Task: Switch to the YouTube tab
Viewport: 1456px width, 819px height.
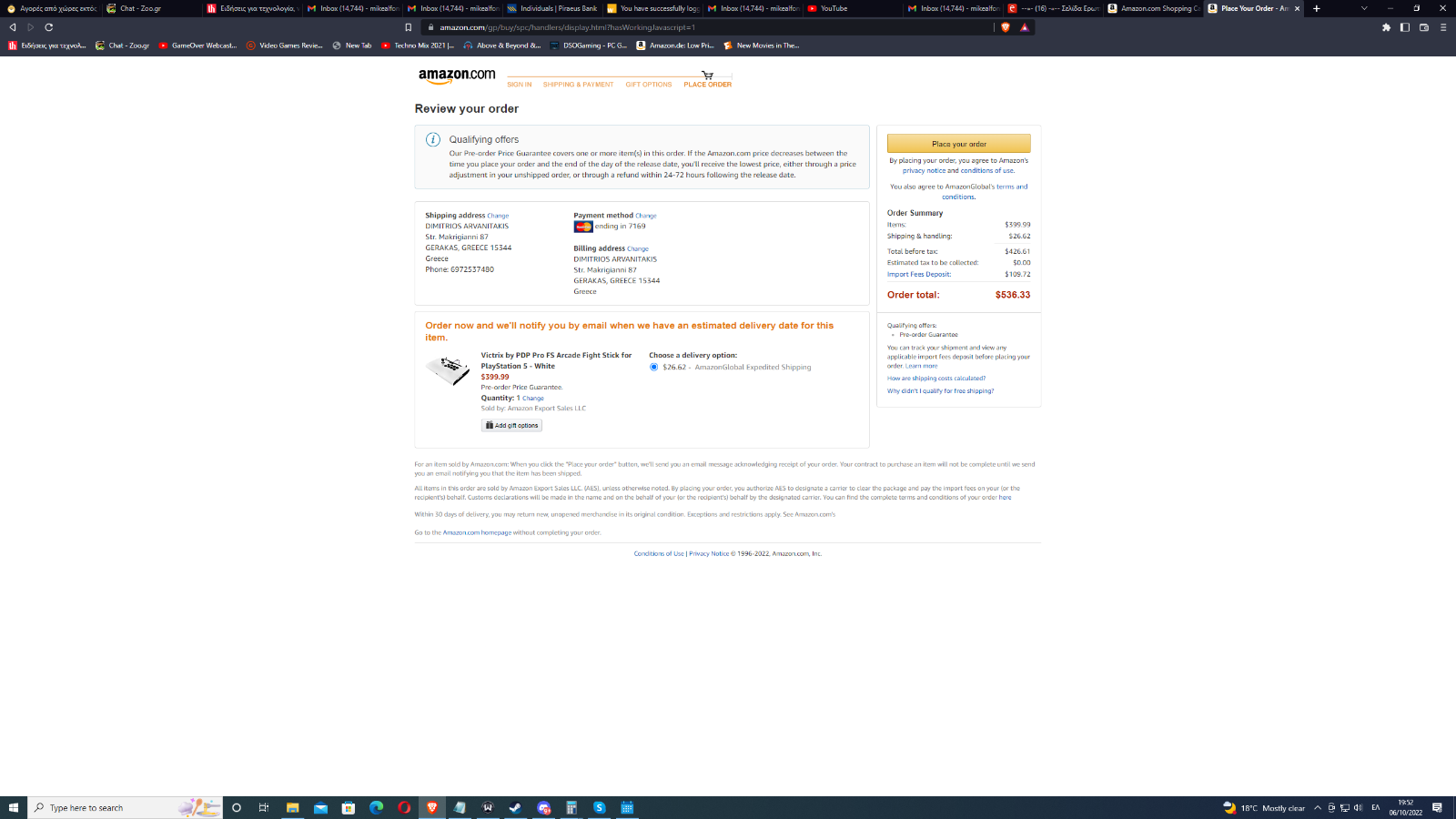Action: (x=851, y=8)
